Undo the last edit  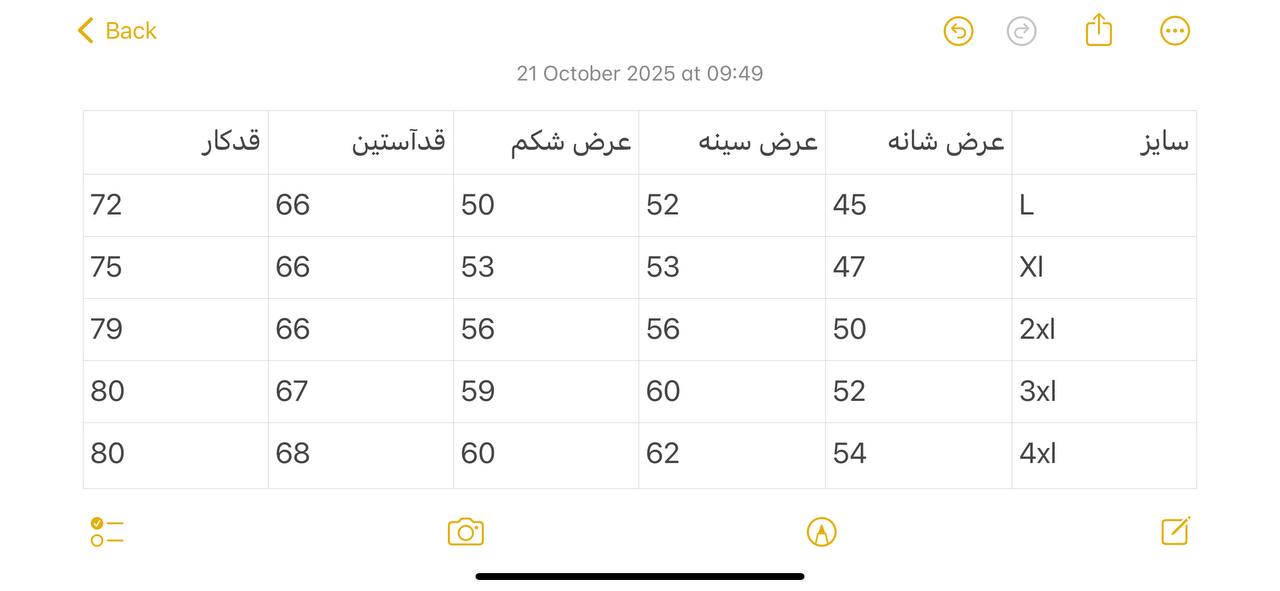pyautogui.click(x=957, y=31)
